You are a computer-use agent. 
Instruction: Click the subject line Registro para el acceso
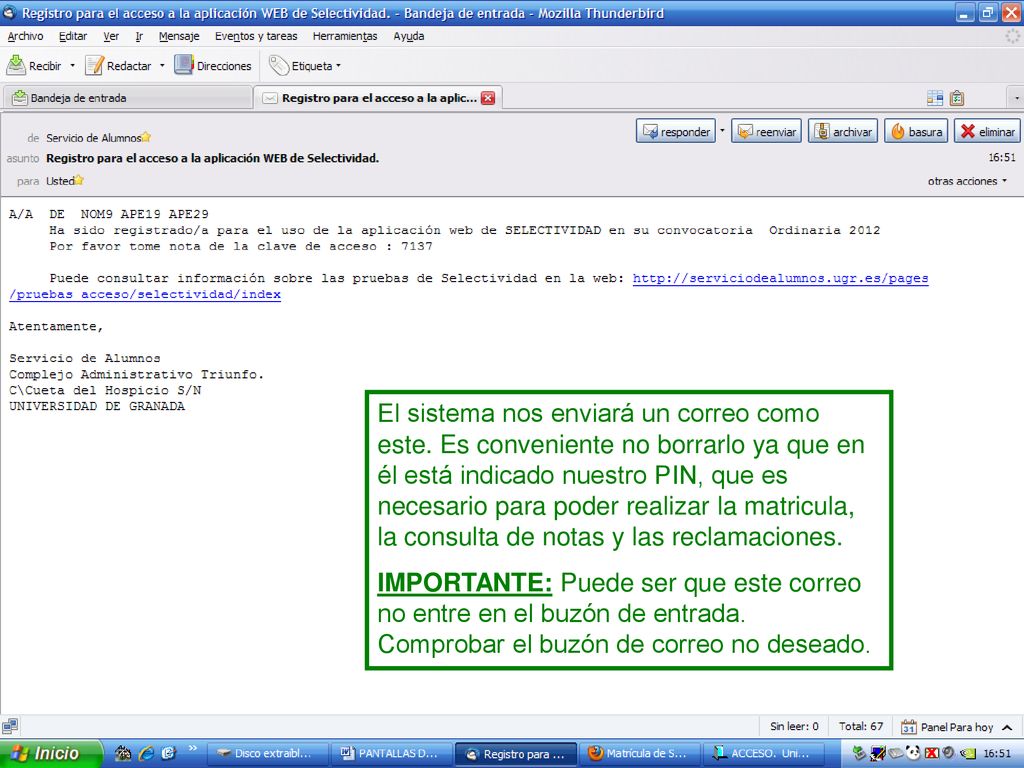pos(212,158)
